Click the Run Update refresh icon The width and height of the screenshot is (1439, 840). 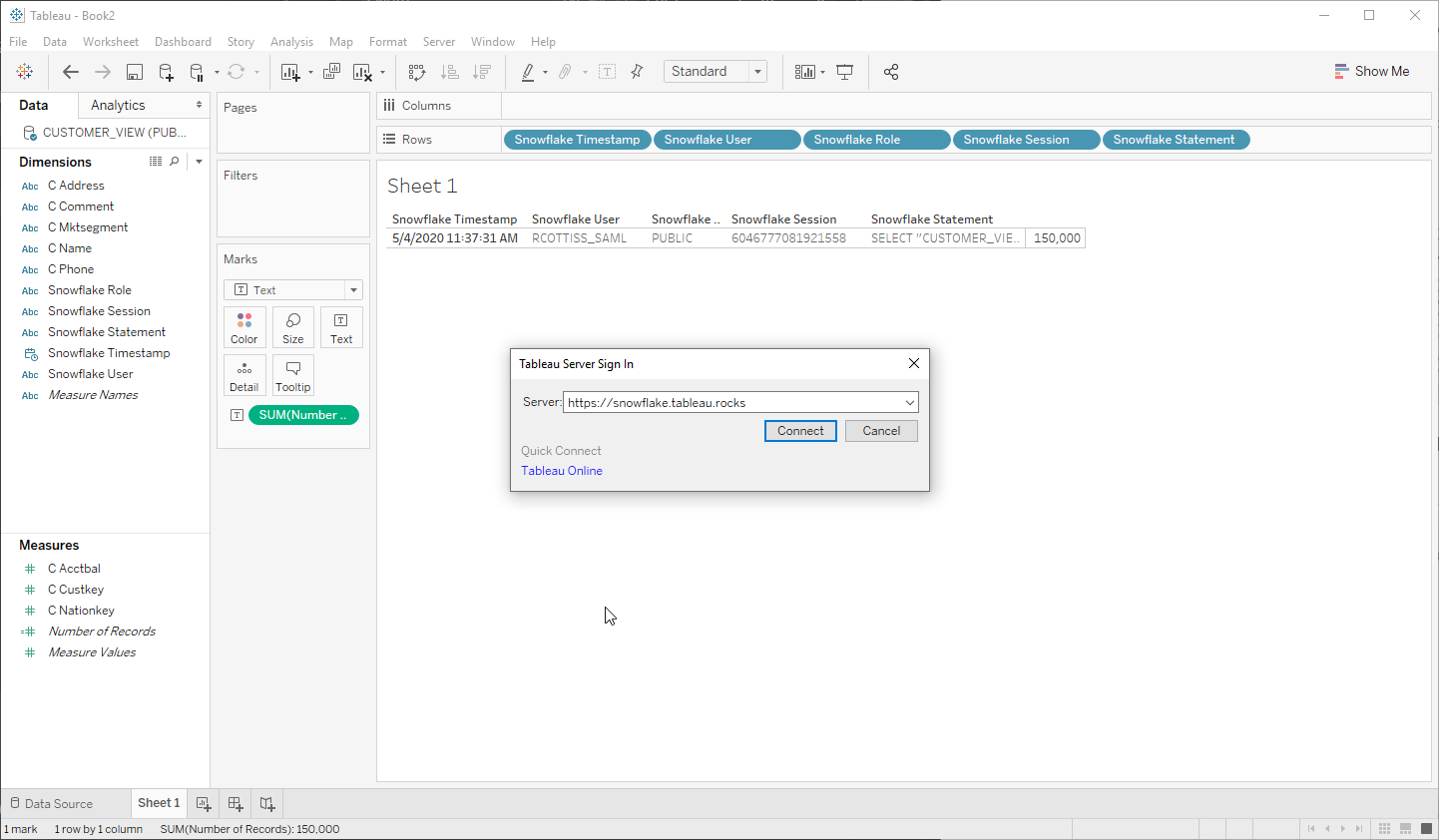point(236,72)
